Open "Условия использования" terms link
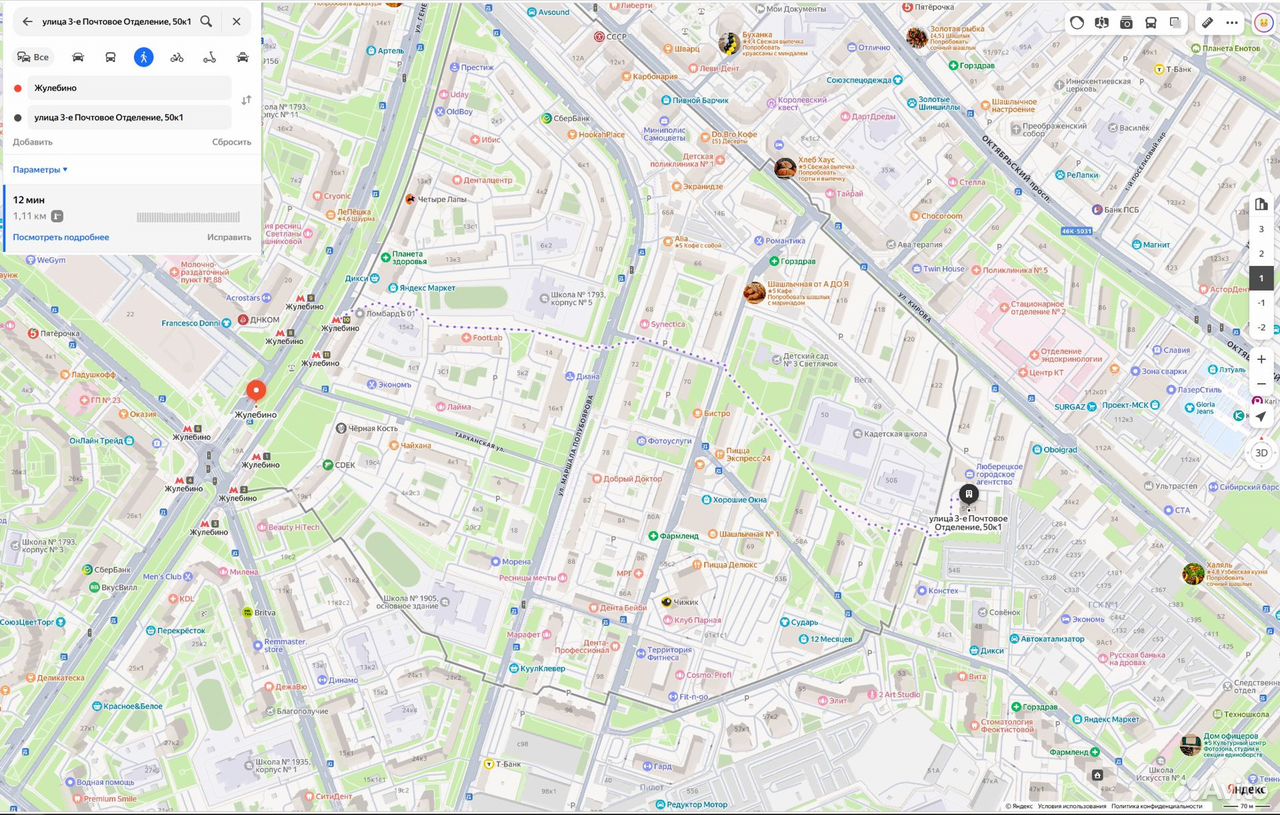This screenshot has height=815, width=1280. pyautogui.click(x=1072, y=806)
